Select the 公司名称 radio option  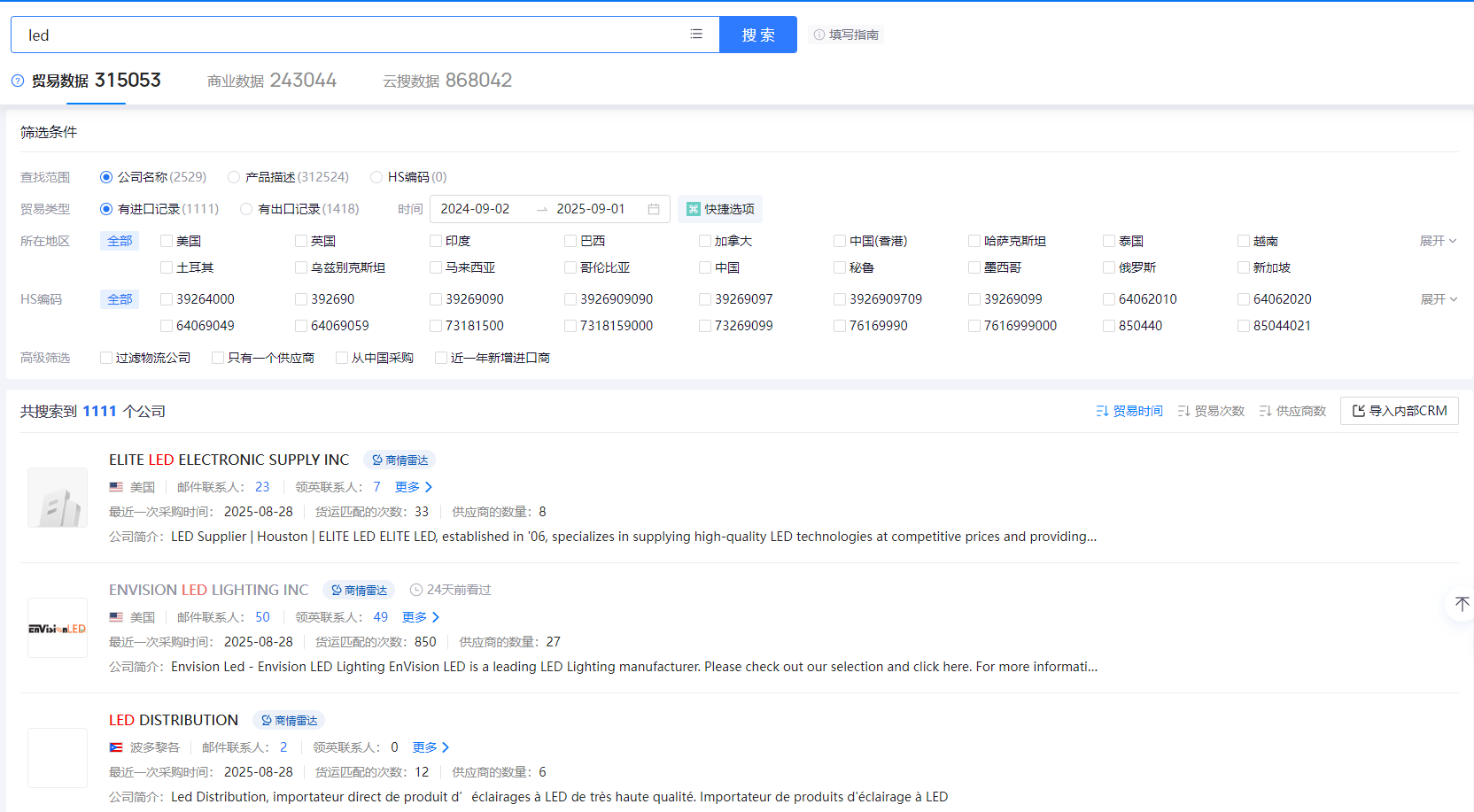point(106,177)
